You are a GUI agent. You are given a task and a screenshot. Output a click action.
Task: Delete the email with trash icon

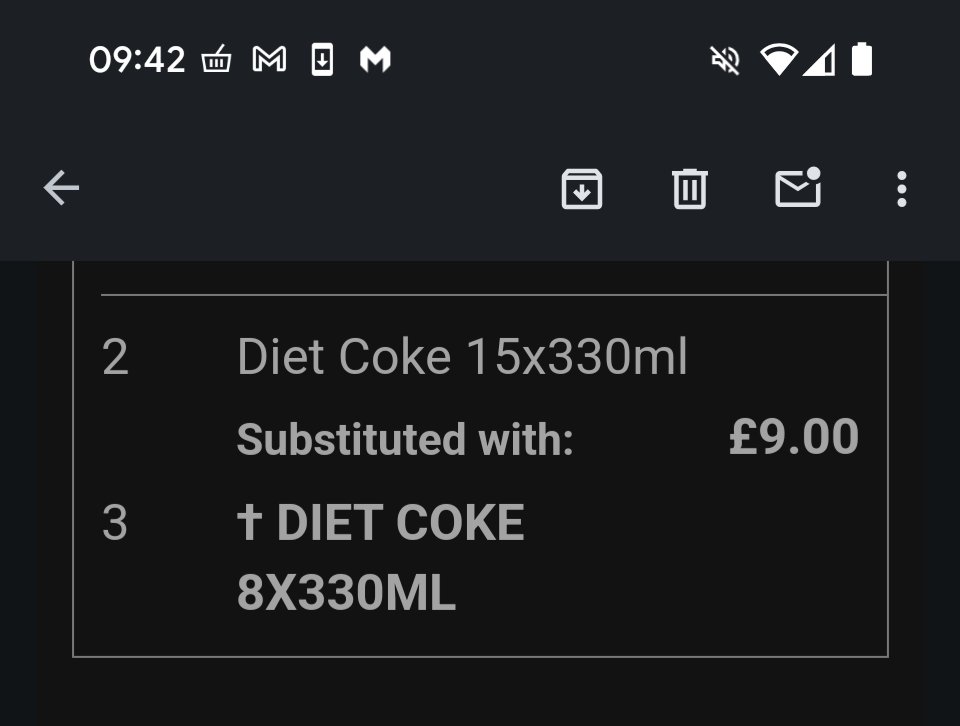coord(690,189)
